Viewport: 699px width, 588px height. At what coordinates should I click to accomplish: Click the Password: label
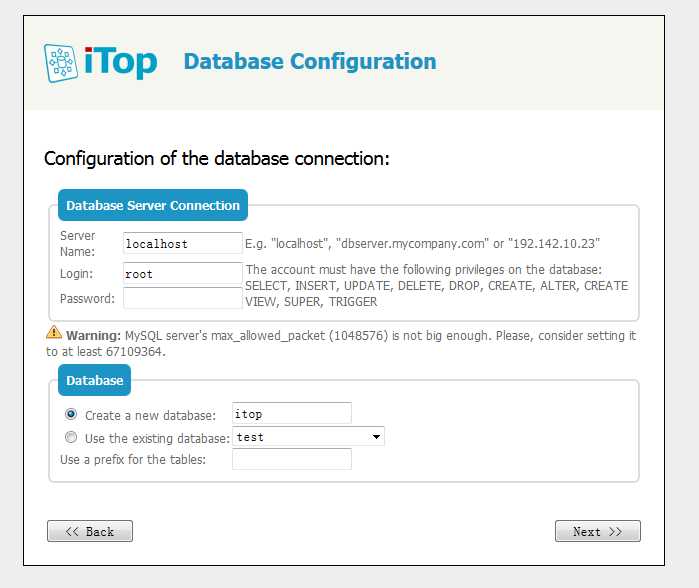[x=87, y=298]
